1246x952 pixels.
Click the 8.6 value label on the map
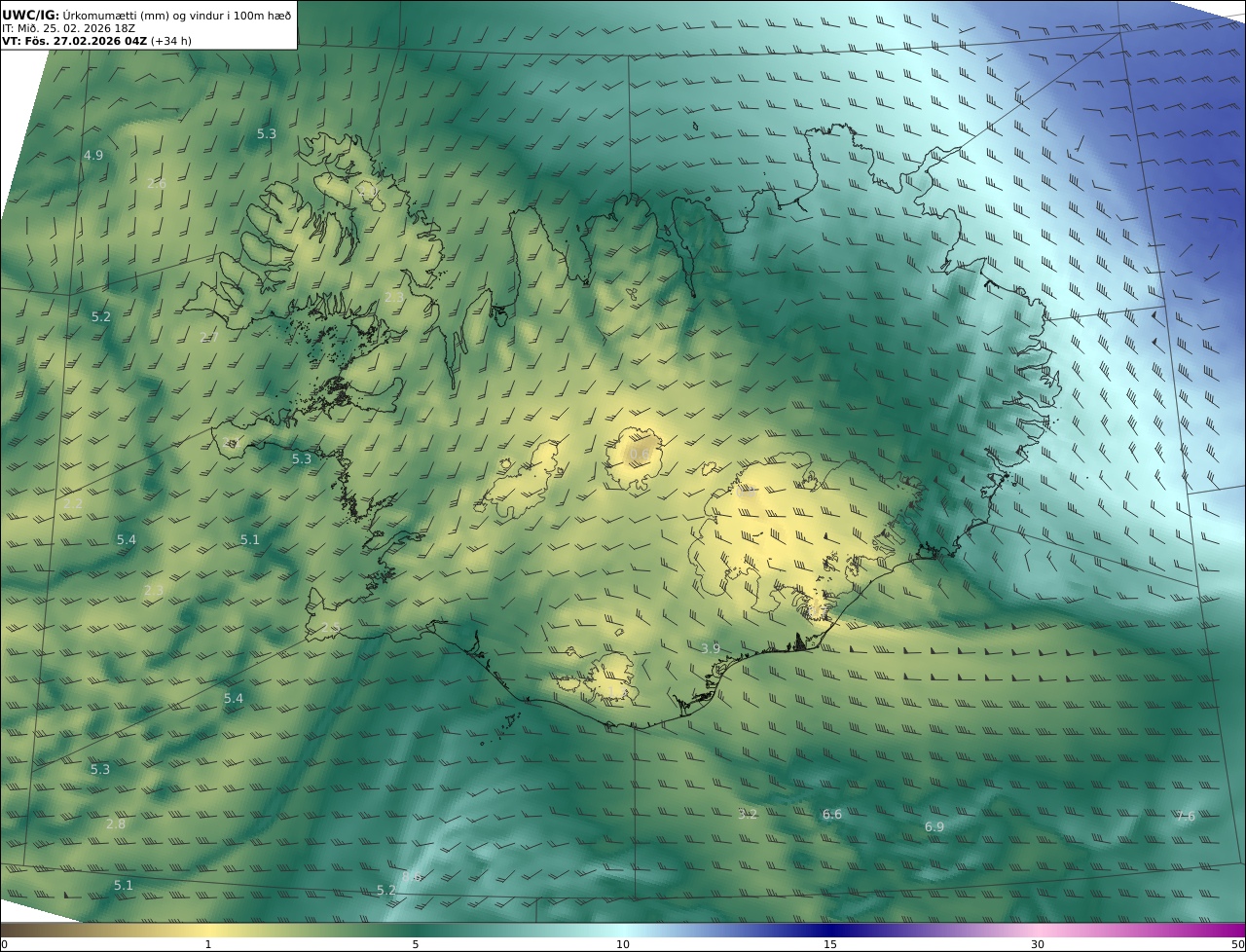tap(412, 877)
